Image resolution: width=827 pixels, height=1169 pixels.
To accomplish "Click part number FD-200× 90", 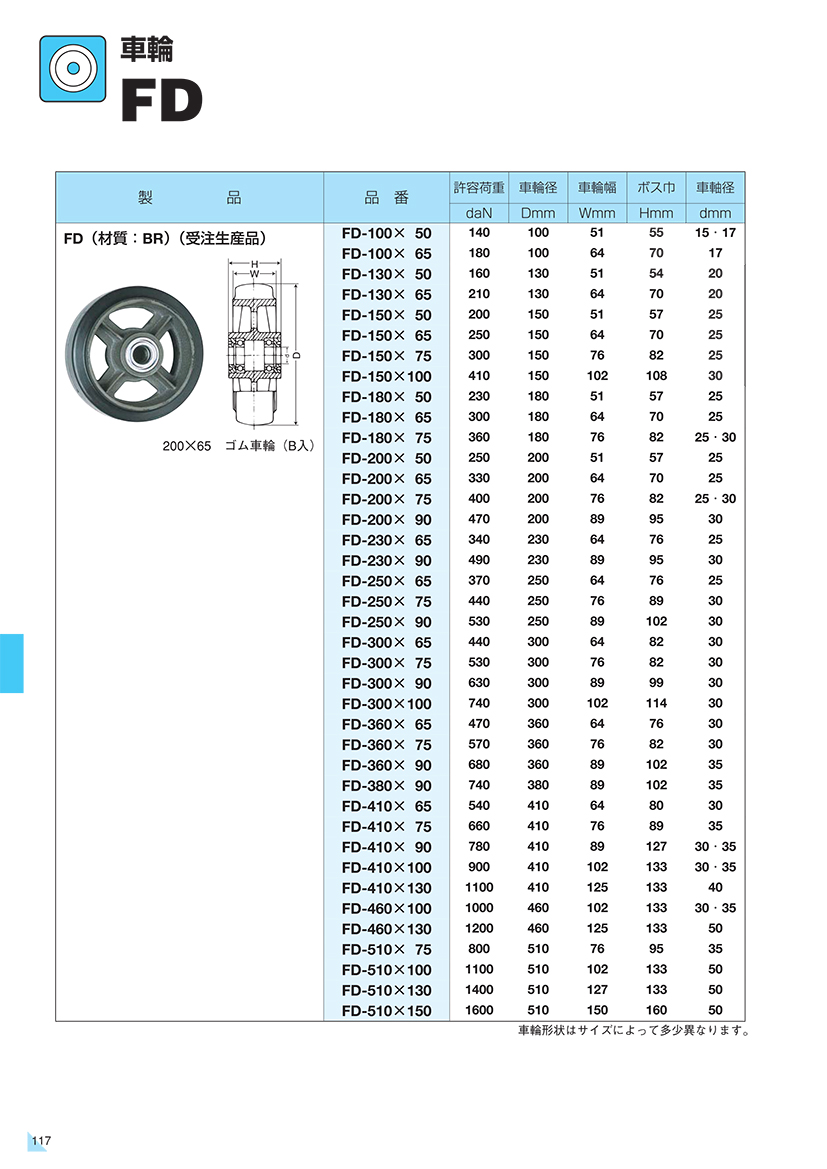I will tap(386, 520).
